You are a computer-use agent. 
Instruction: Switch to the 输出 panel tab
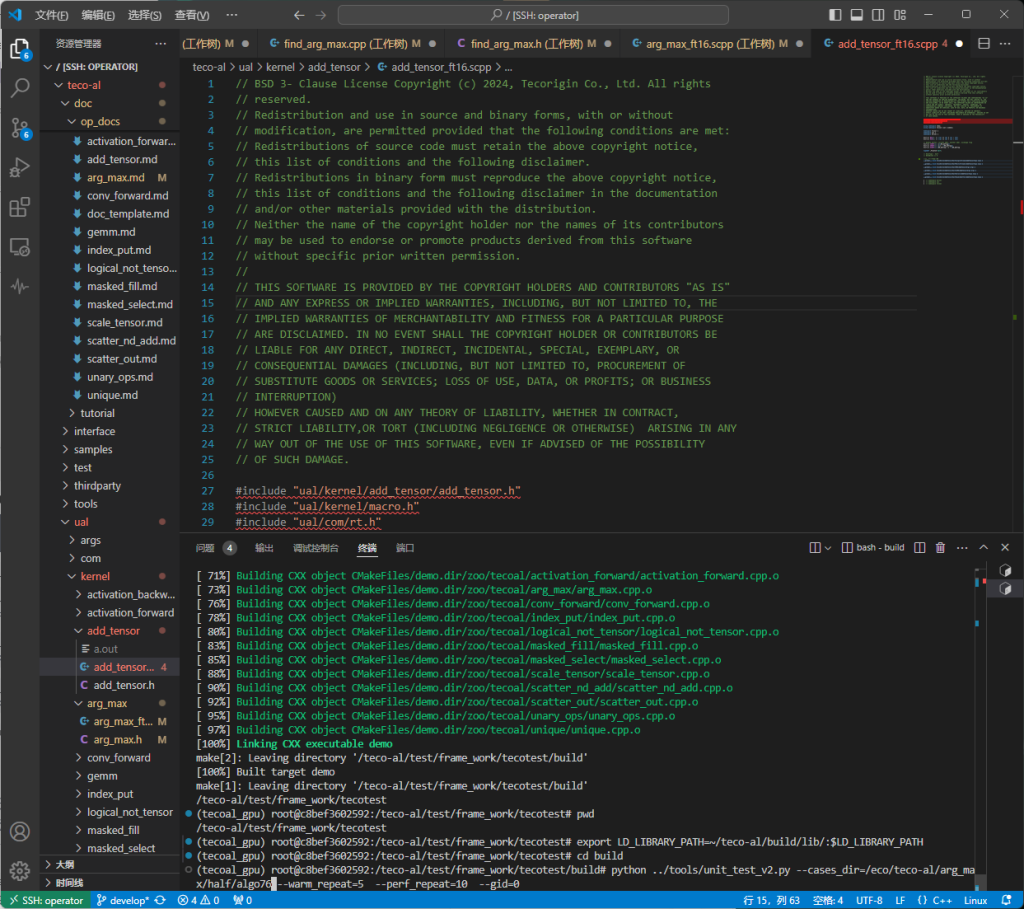click(x=264, y=548)
